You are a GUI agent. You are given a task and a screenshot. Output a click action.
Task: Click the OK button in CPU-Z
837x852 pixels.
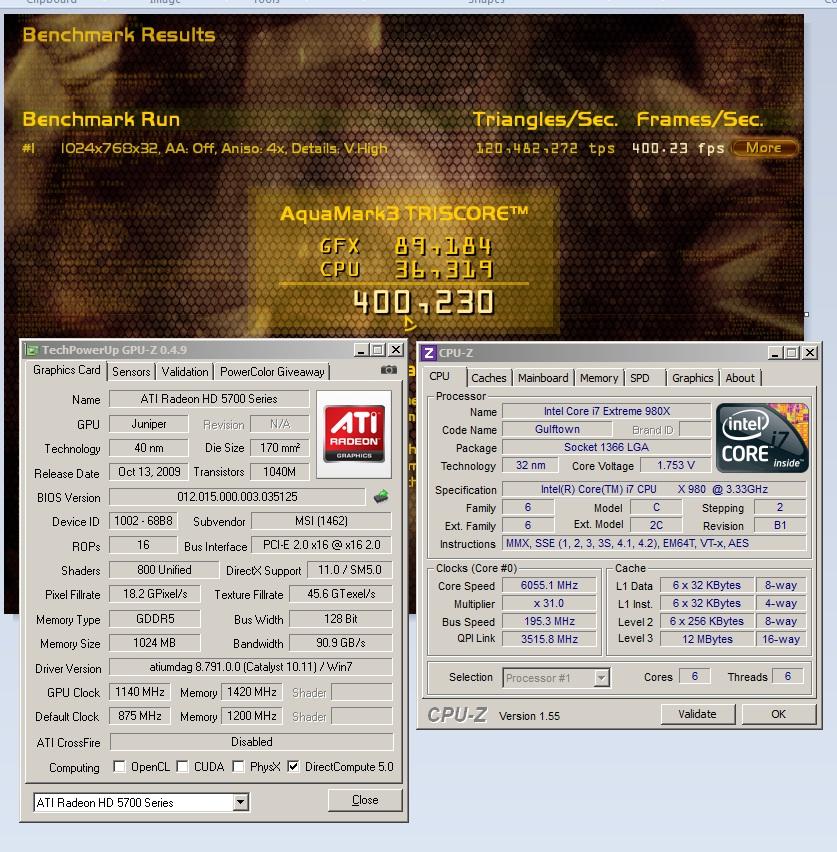pyautogui.click(x=778, y=714)
